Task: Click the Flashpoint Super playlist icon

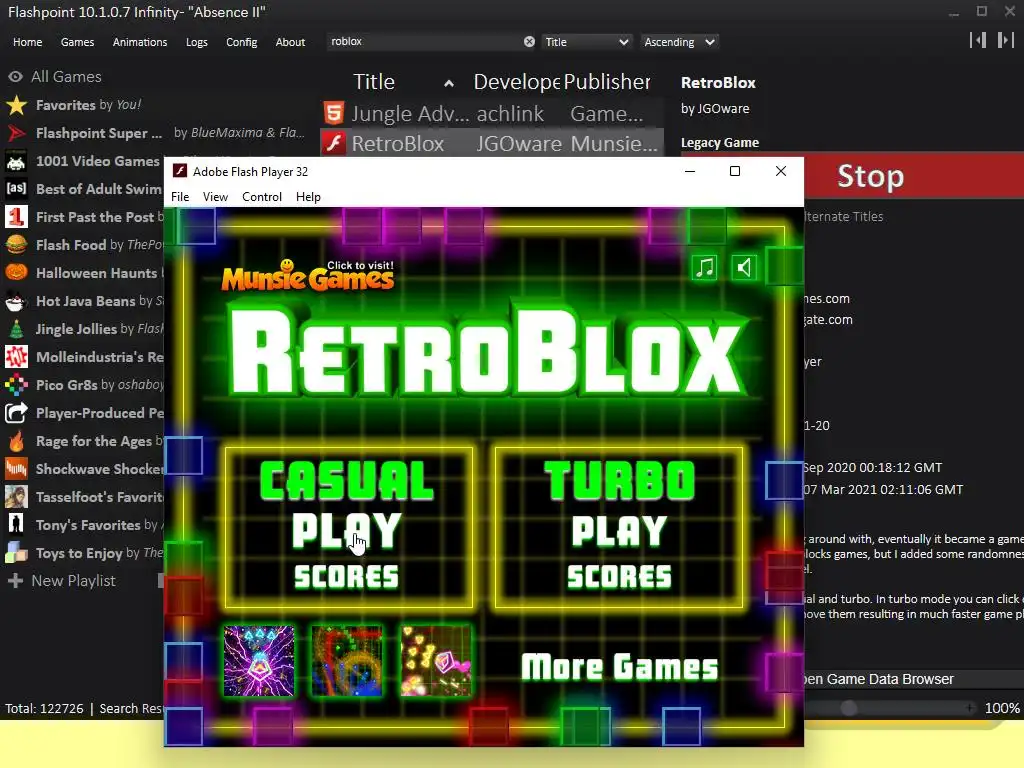Action: click(x=16, y=133)
